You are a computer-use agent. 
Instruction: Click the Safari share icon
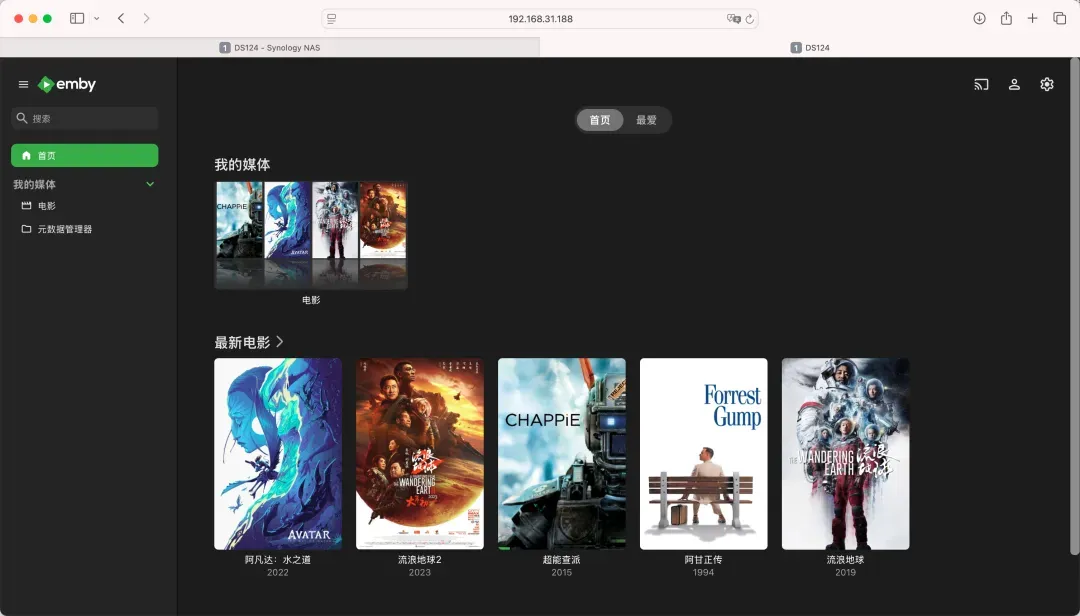(x=1006, y=19)
